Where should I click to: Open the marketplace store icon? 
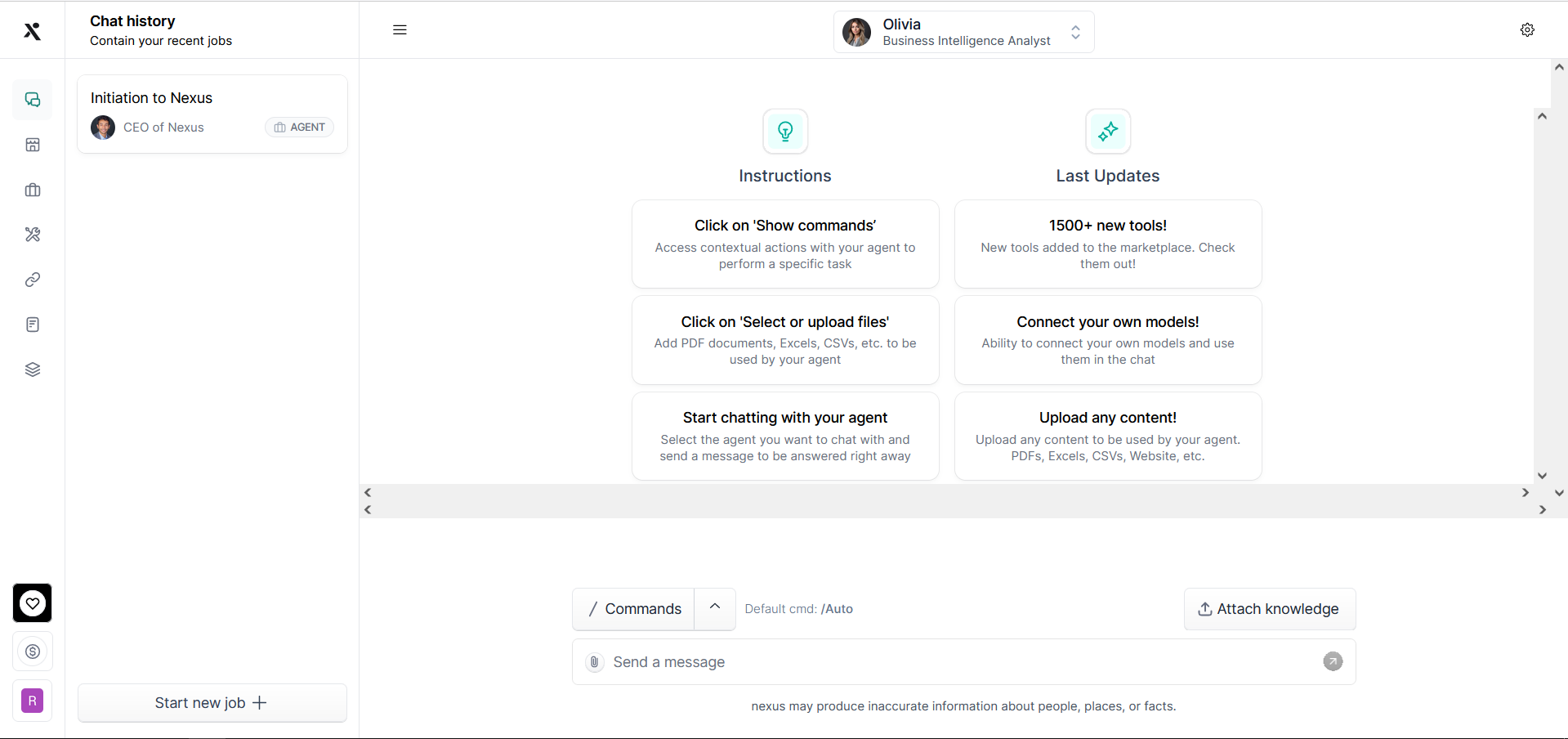click(x=33, y=145)
